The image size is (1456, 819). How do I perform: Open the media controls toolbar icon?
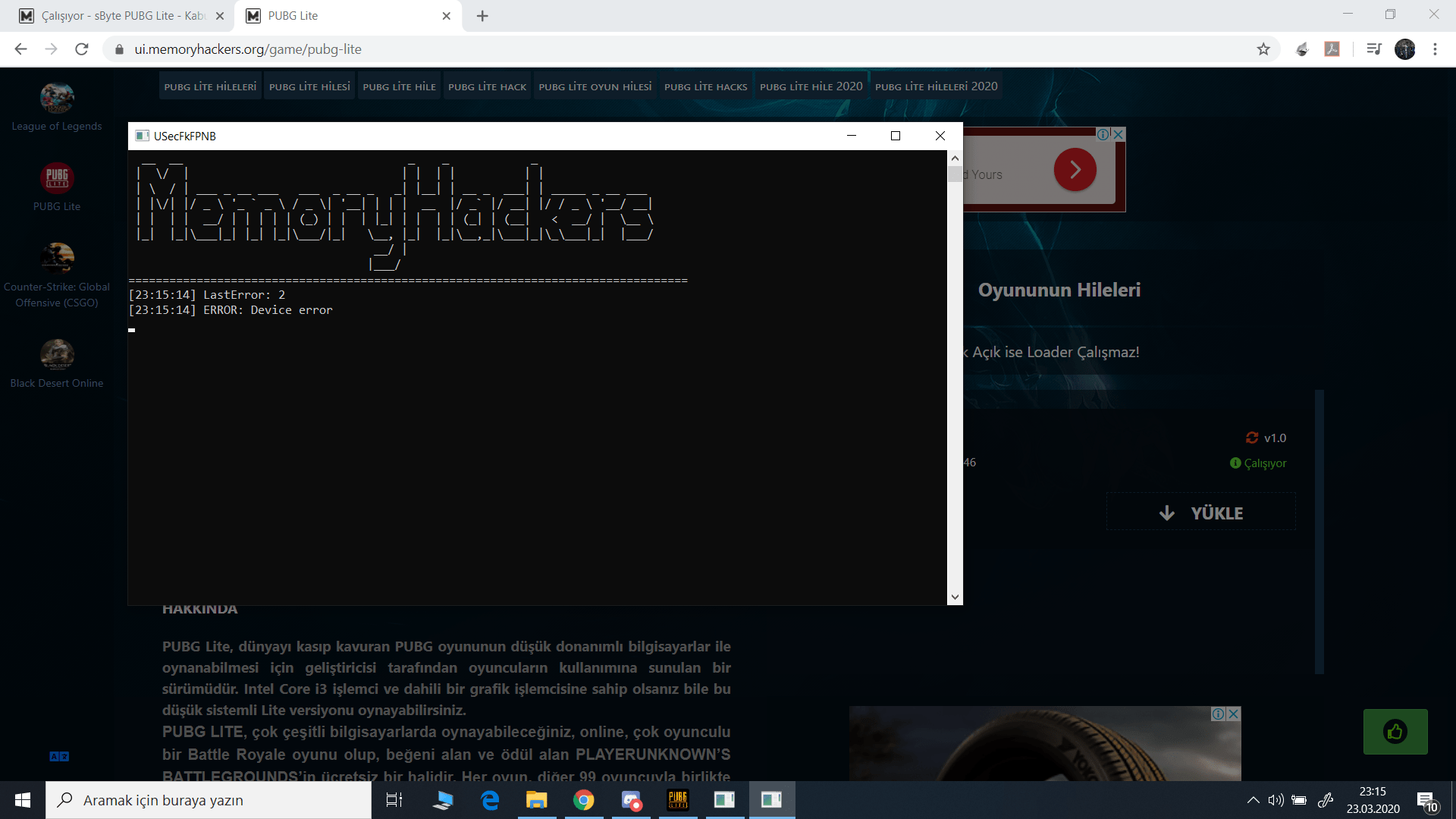1373,49
